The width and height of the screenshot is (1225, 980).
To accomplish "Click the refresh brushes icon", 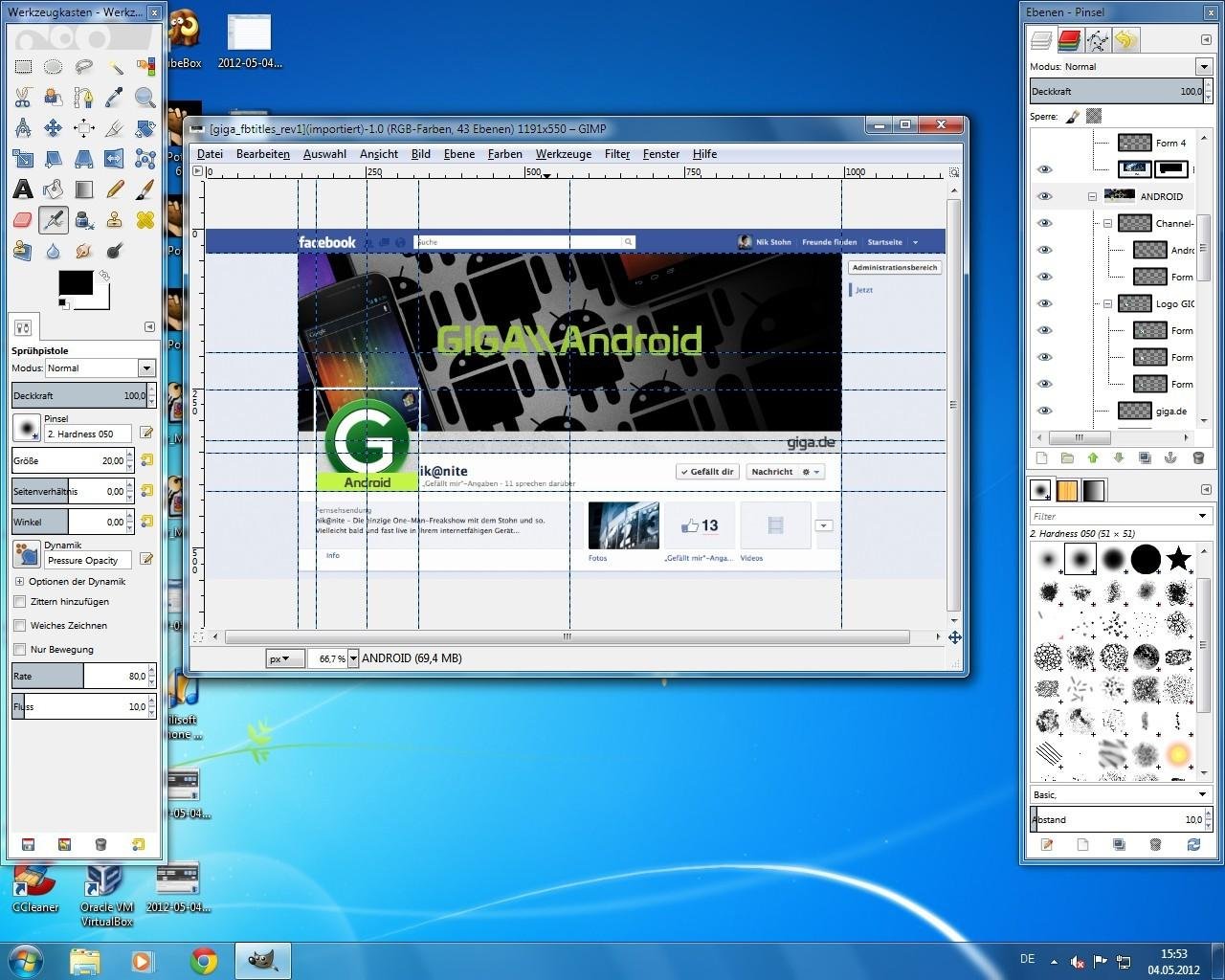I will point(1193,844).
